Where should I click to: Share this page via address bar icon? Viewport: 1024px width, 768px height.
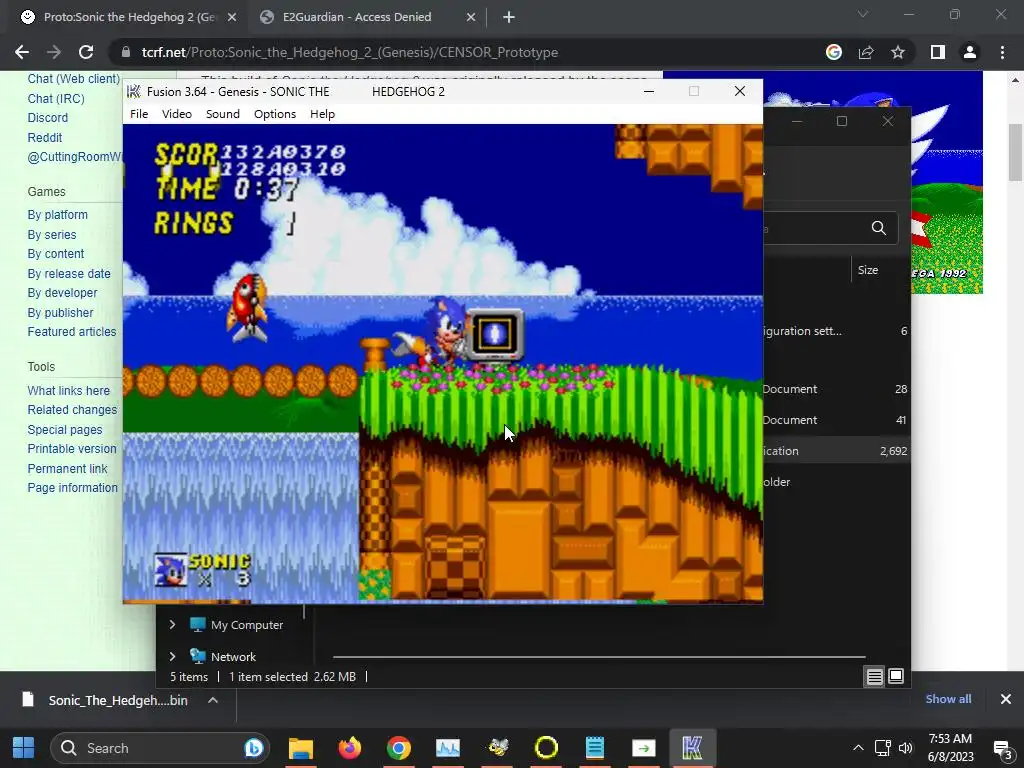[866, 52]
